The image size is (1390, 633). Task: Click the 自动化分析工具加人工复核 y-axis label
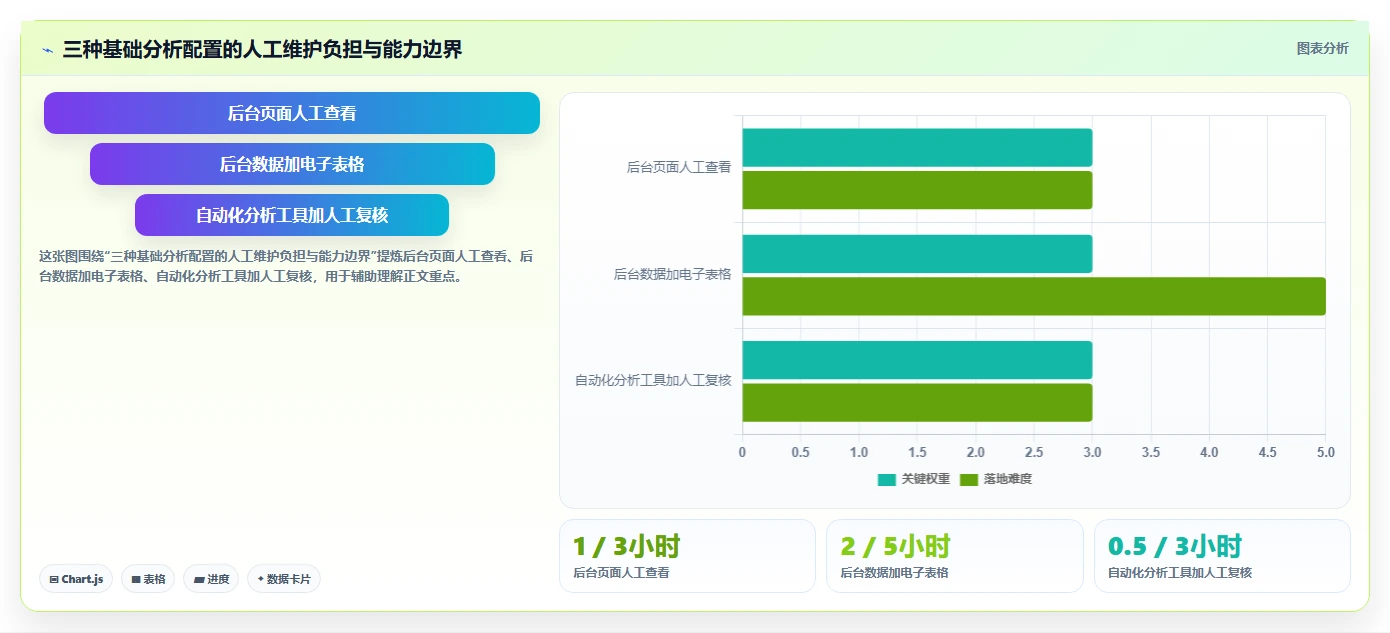[653, 381]
